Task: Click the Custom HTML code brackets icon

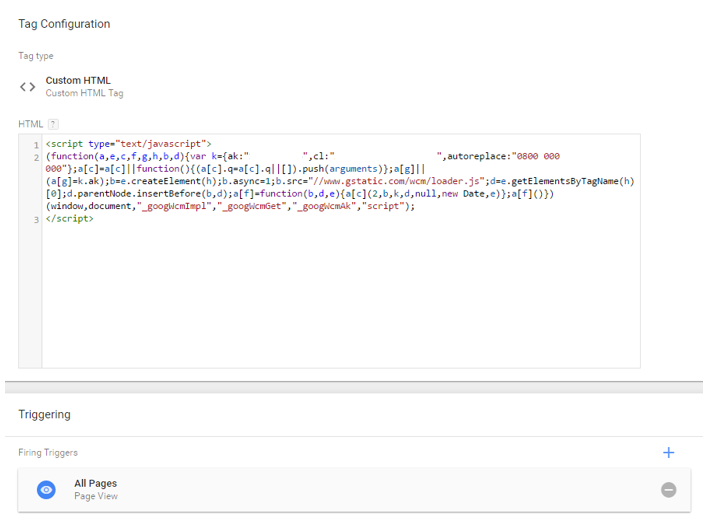Action: pos(28,87)
